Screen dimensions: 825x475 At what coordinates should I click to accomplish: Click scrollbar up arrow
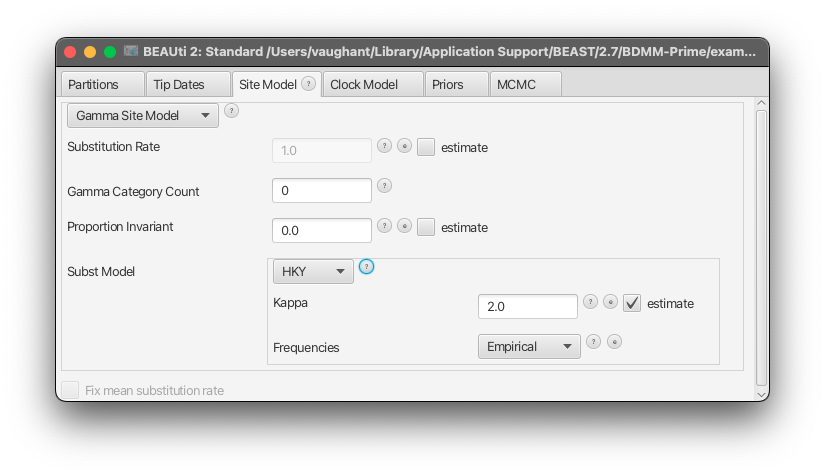point(761,103)
